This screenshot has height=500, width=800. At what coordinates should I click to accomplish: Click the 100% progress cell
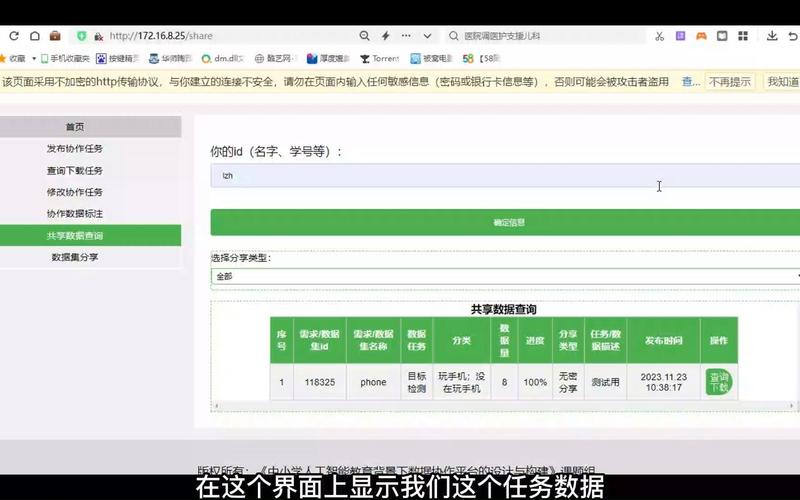(x=535, y=382)
